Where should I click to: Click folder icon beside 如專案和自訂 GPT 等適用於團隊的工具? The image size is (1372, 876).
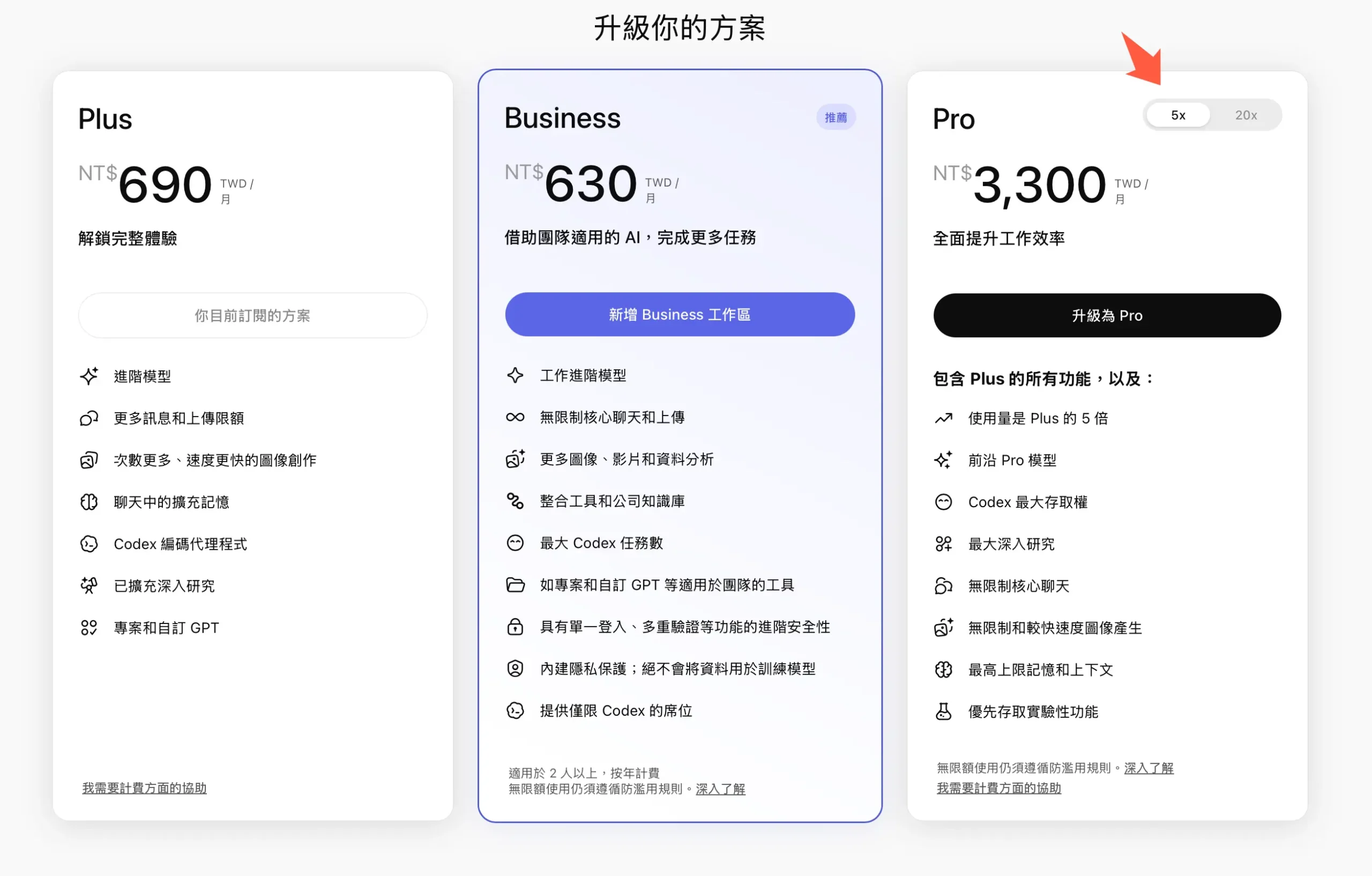515,585
